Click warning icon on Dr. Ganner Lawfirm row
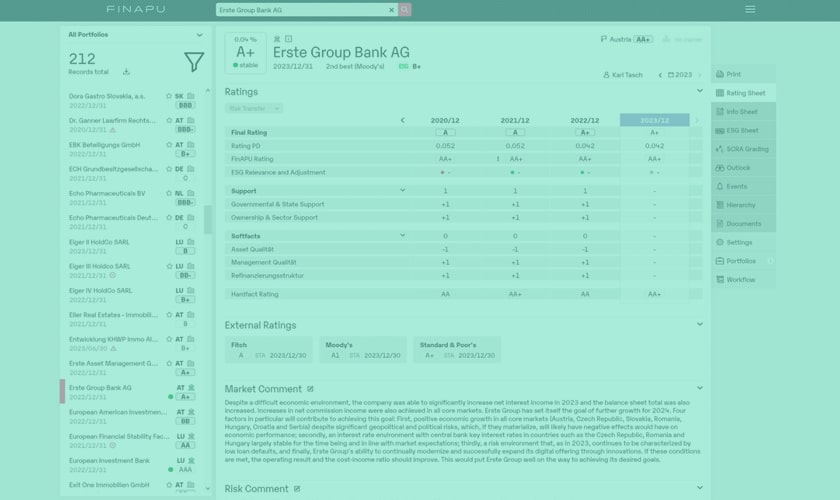Viewport: 840px width, 500px height. pyautogui.click(x=112, y=130)
